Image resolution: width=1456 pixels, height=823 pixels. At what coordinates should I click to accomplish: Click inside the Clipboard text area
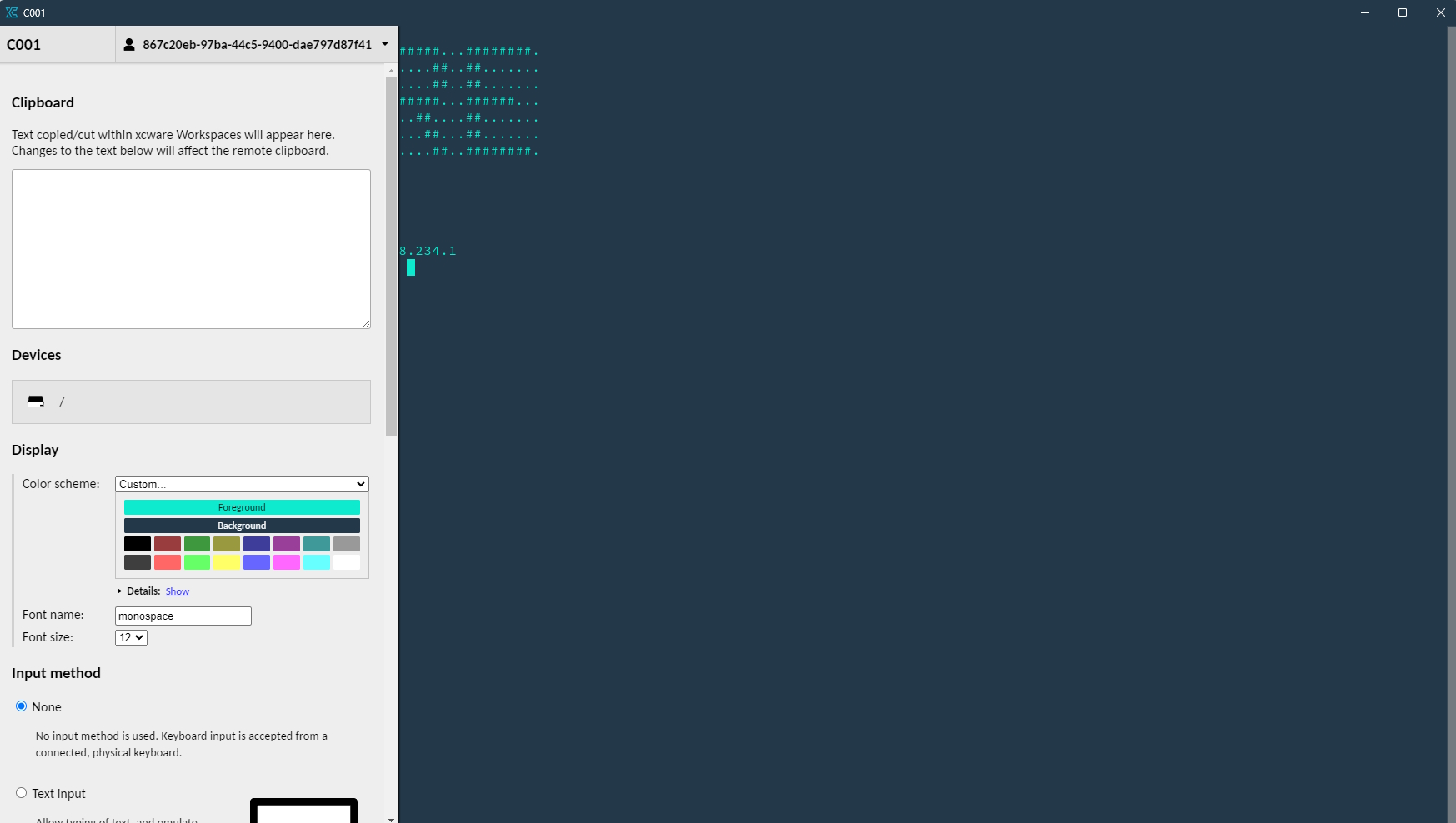tap(191, 248)
